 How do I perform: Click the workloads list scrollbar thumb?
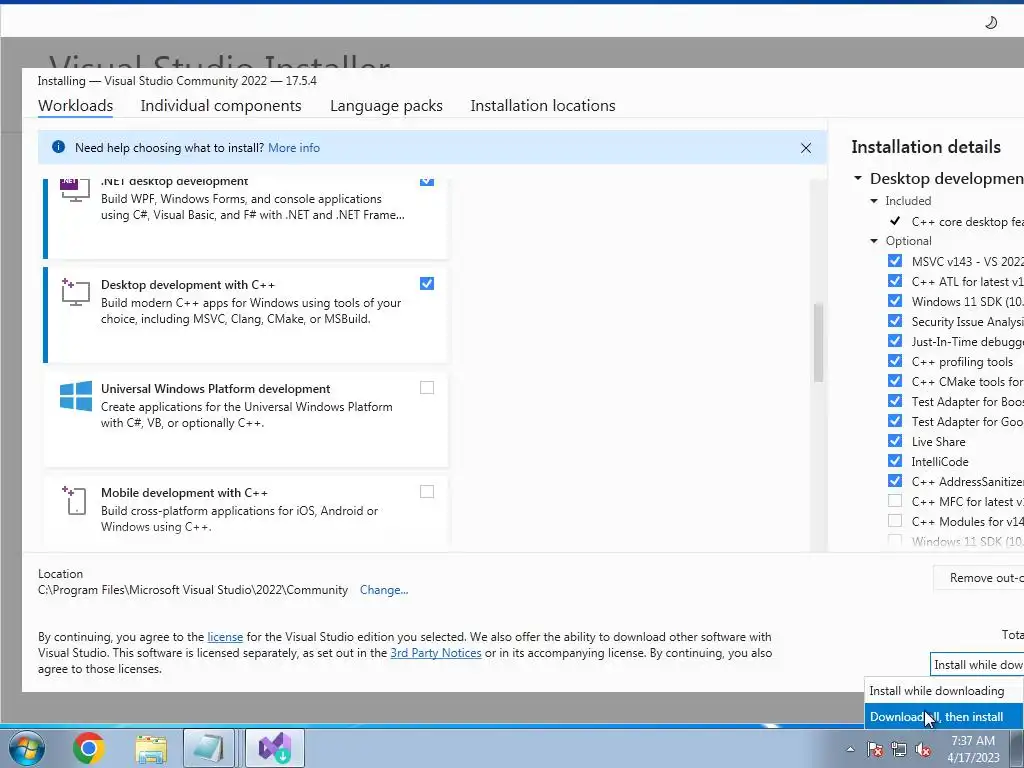pos(818,343)
